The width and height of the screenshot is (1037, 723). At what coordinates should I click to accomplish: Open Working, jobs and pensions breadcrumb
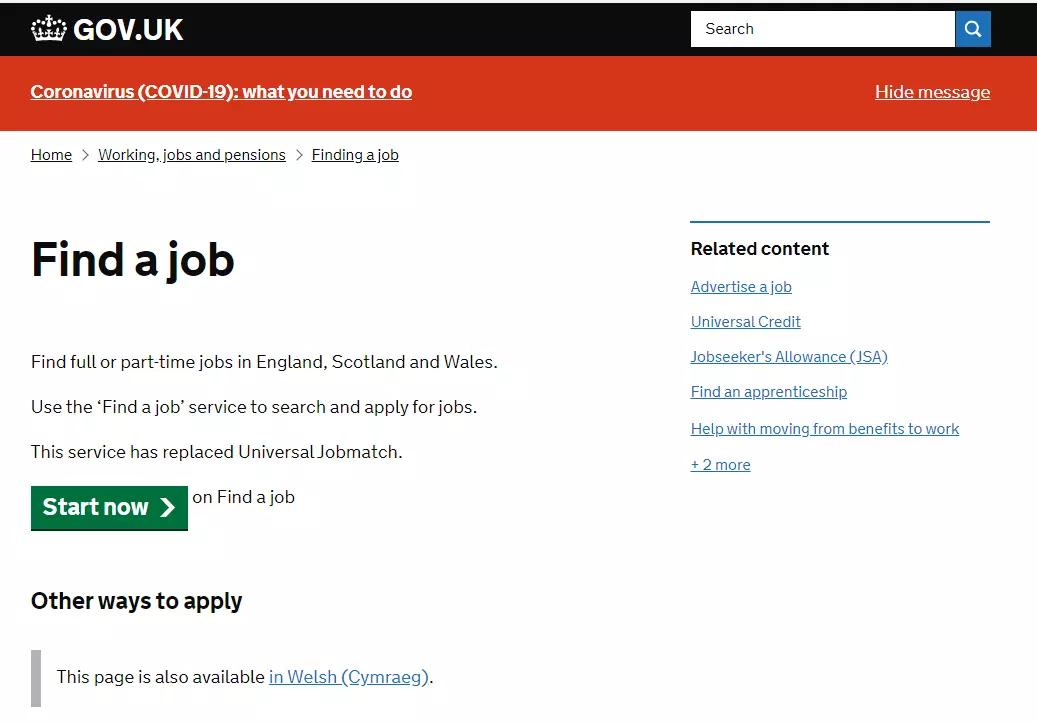tap(192, 155)
